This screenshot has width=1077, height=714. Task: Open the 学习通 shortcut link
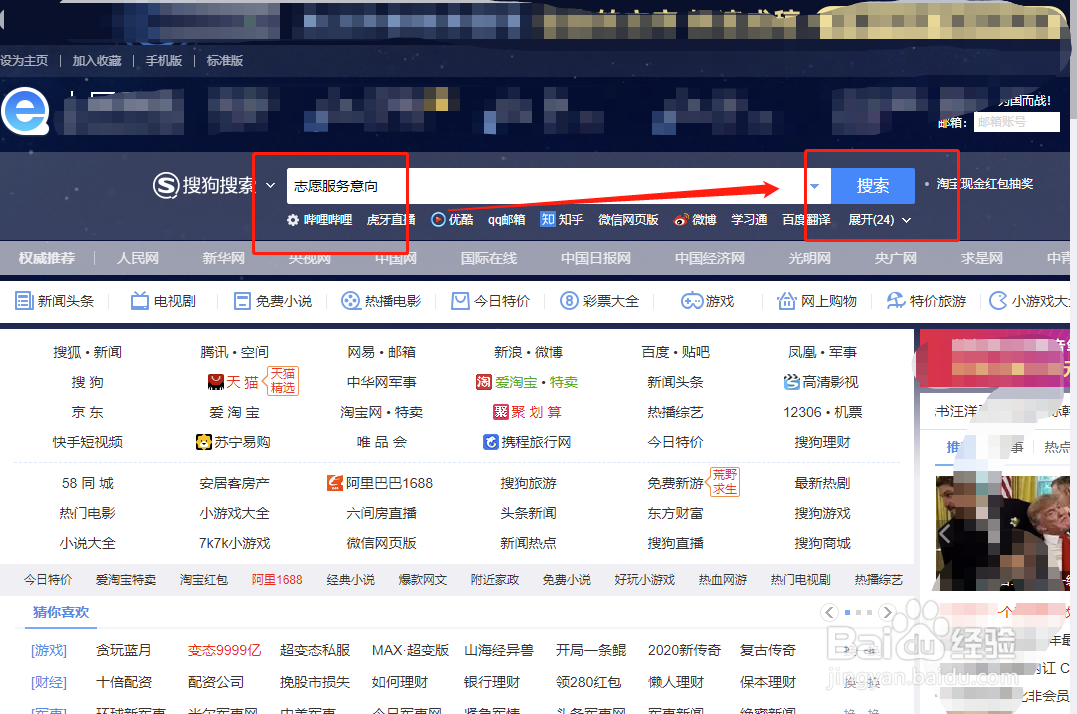click(749, 220)
